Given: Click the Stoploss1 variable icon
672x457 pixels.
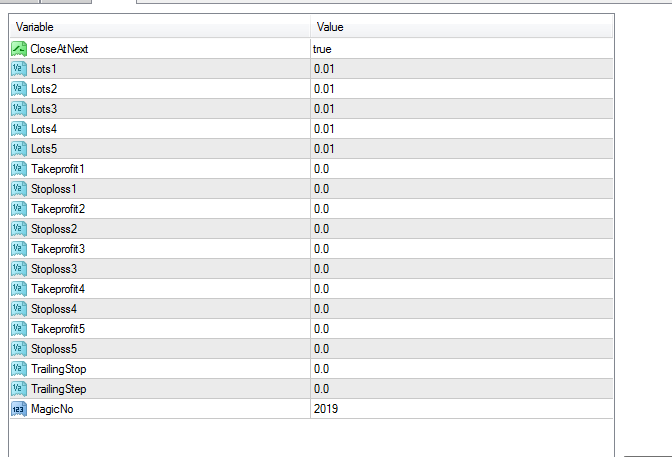Looking at the screenshot, I should click(x=19, y=189).
